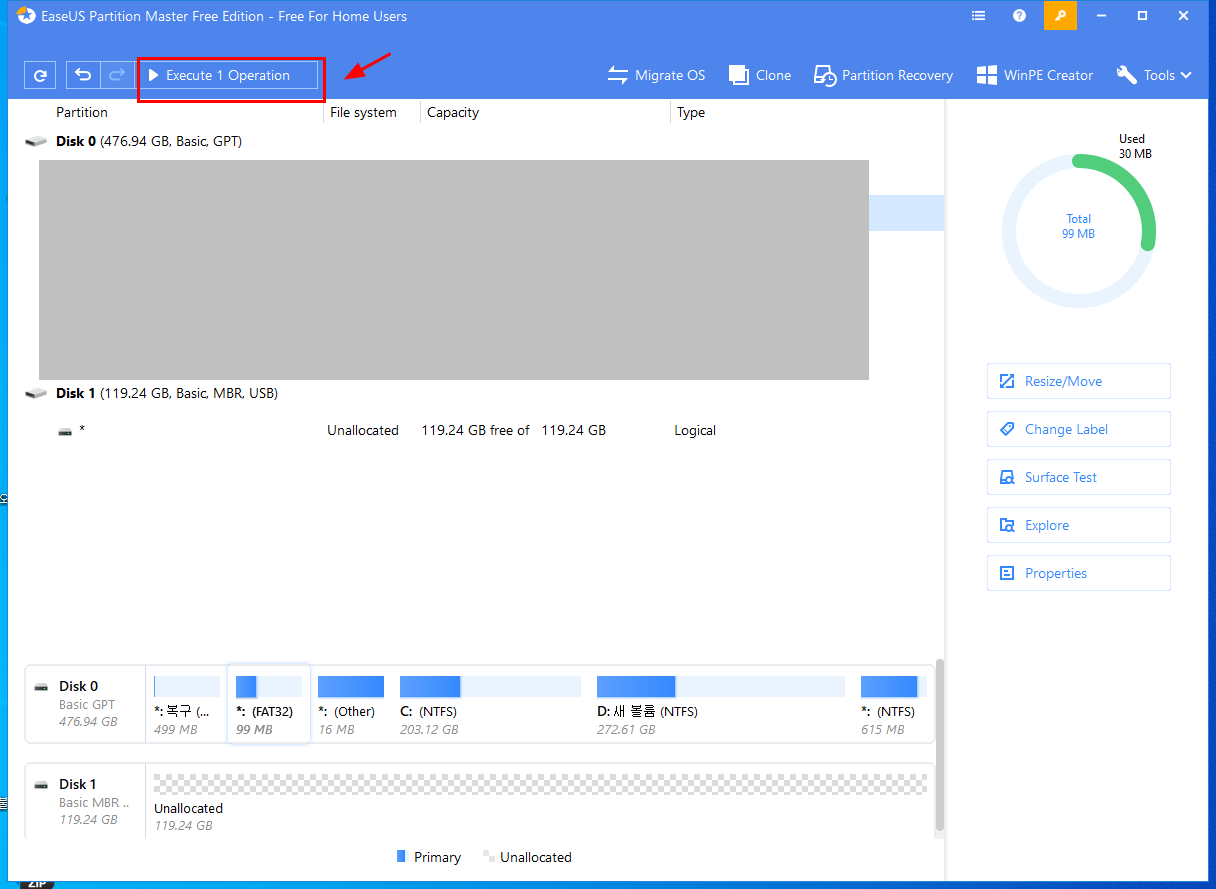Click the icon beside the unallocated partition row
This screenshot has height=889, width=1216.
point(65,431)
